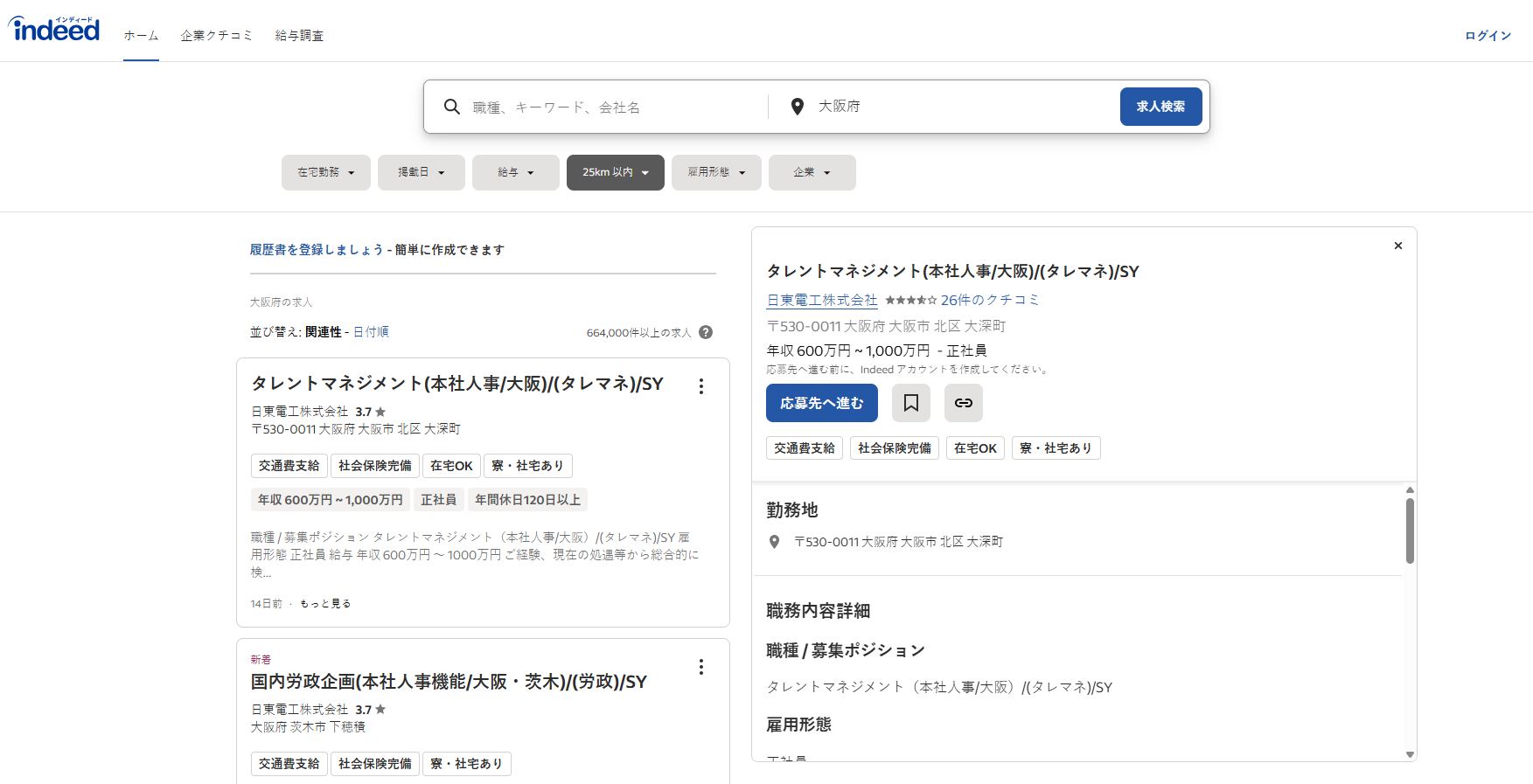Click the magnifier icon in search box

(x=452, y=107)
